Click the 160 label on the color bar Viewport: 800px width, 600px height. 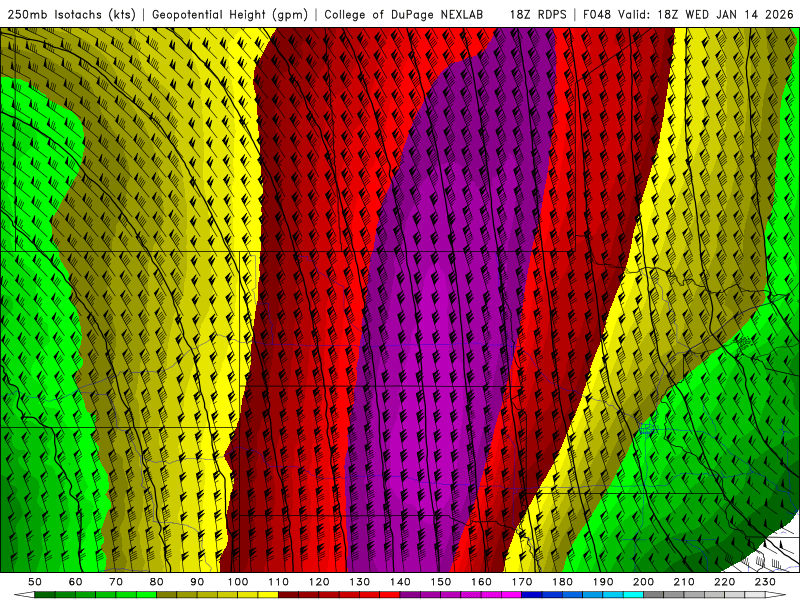[481, 582]
